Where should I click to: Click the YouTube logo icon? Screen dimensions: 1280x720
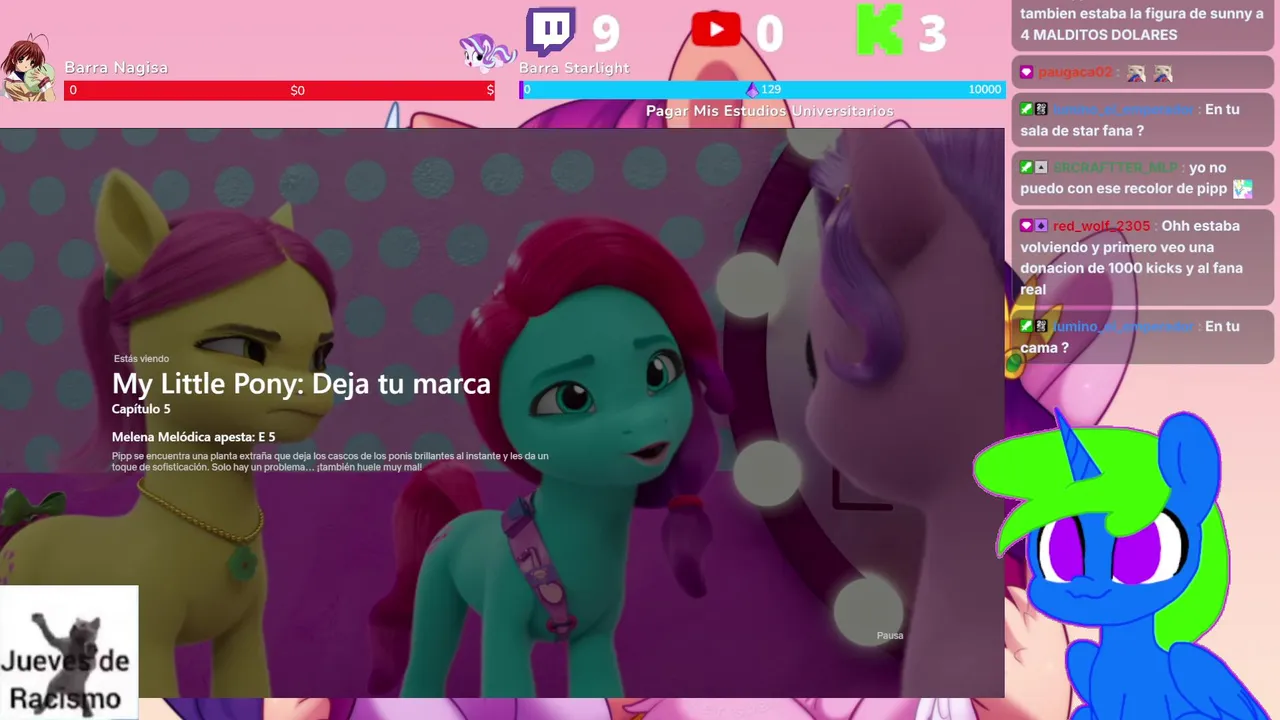(x=716, y=30)
